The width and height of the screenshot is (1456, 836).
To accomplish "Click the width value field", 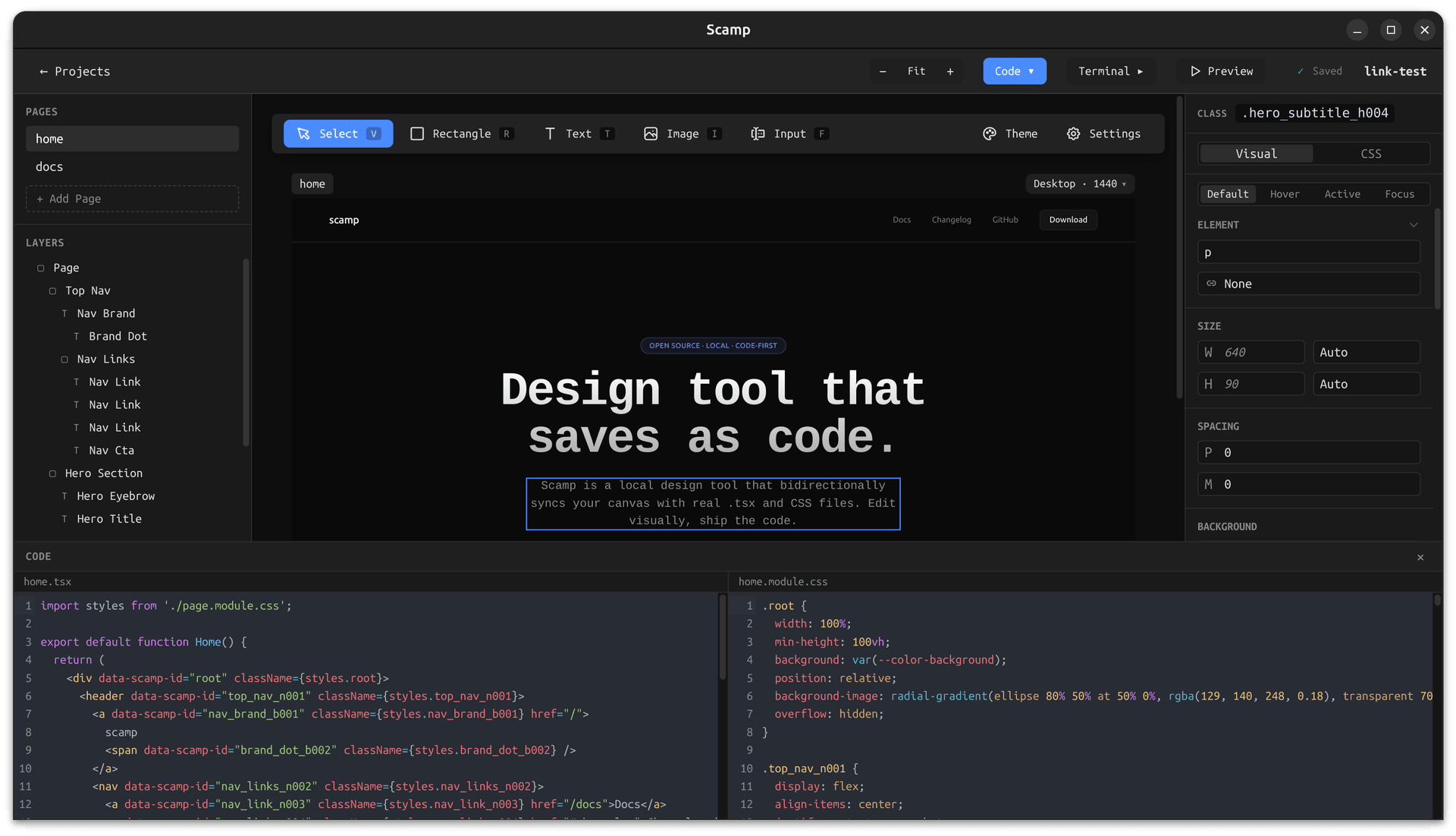I will pos(1251,352).
